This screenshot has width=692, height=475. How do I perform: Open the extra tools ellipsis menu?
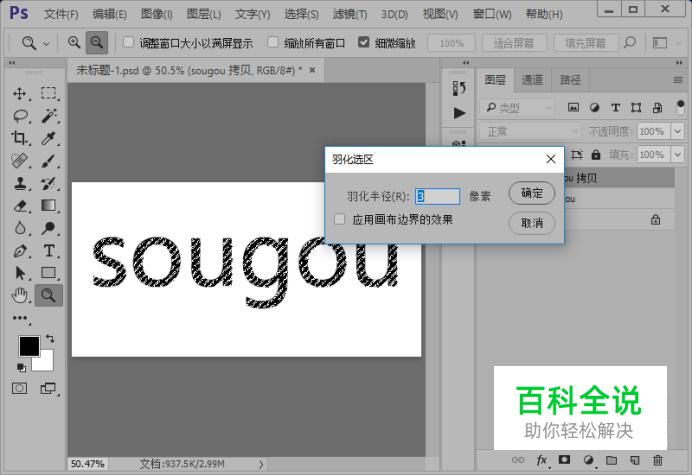(20, 318)
